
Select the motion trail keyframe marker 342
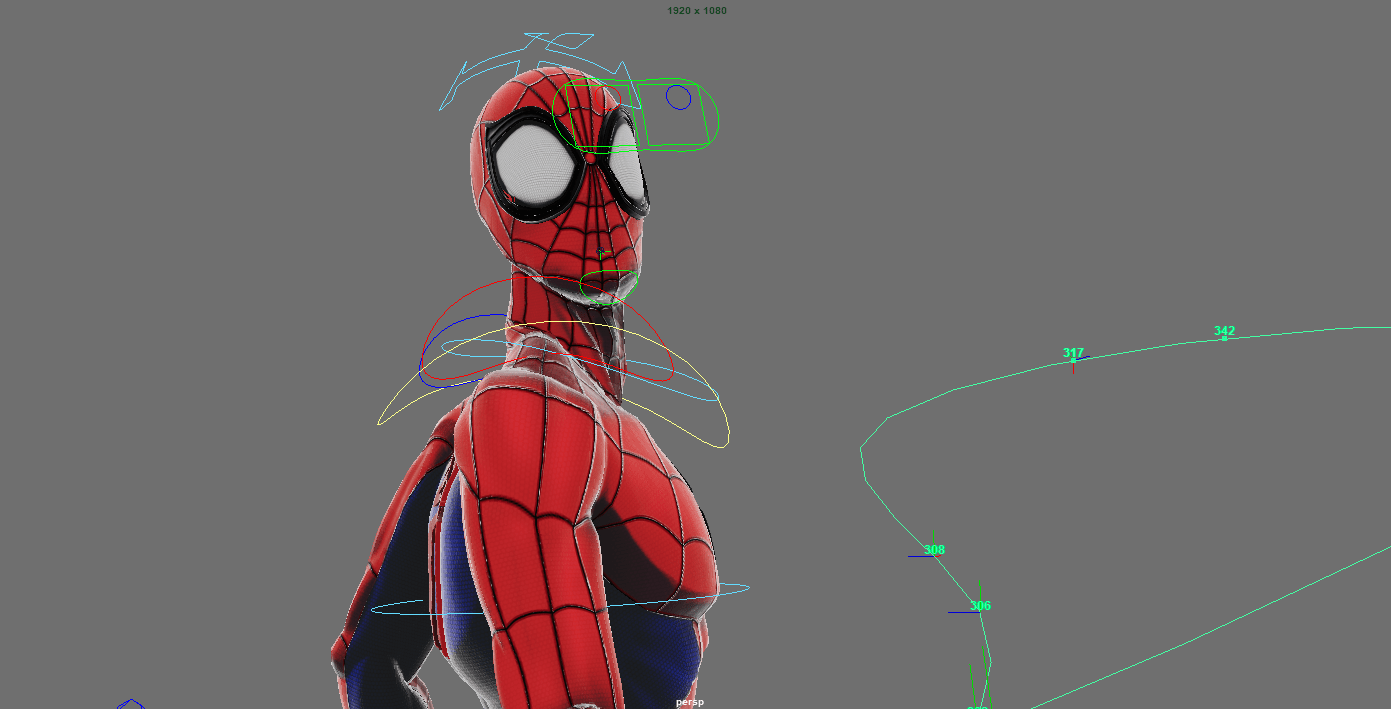pos(1224,331)
